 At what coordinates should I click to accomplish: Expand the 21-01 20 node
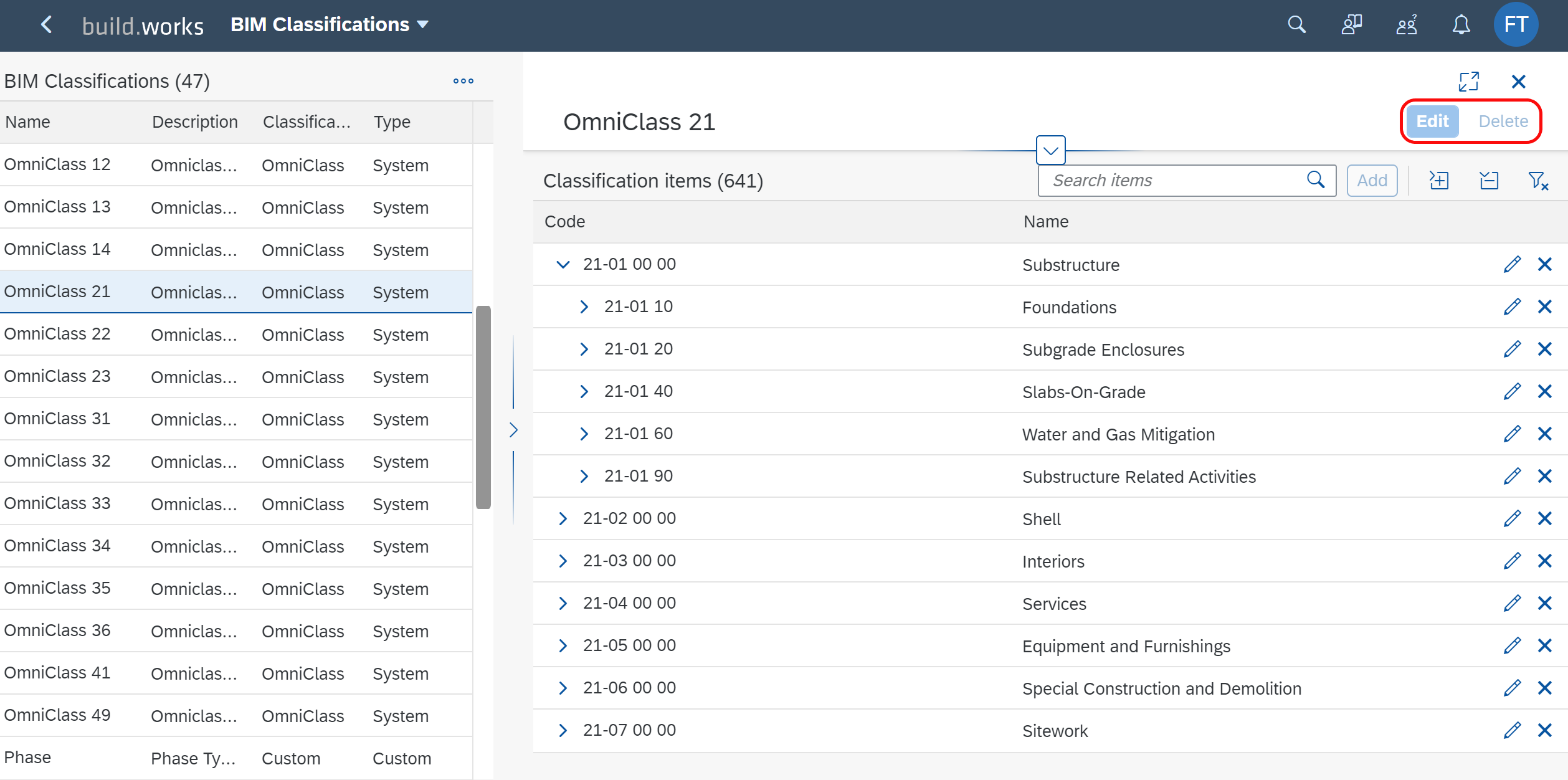pos(584,349)
